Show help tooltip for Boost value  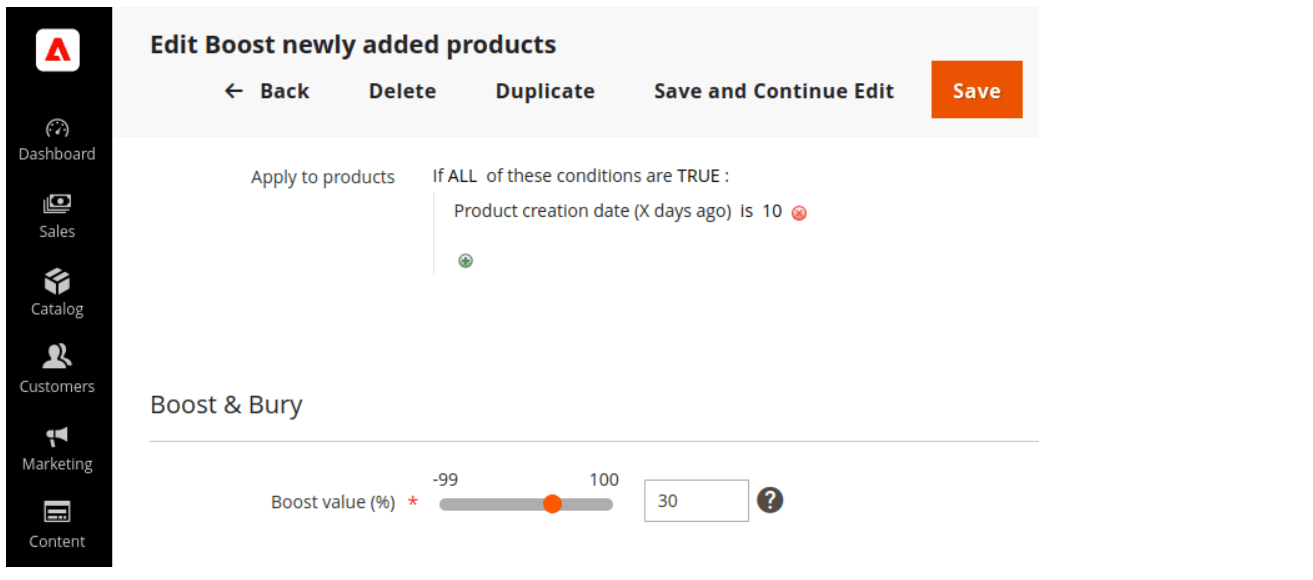(x=769, y=500)
